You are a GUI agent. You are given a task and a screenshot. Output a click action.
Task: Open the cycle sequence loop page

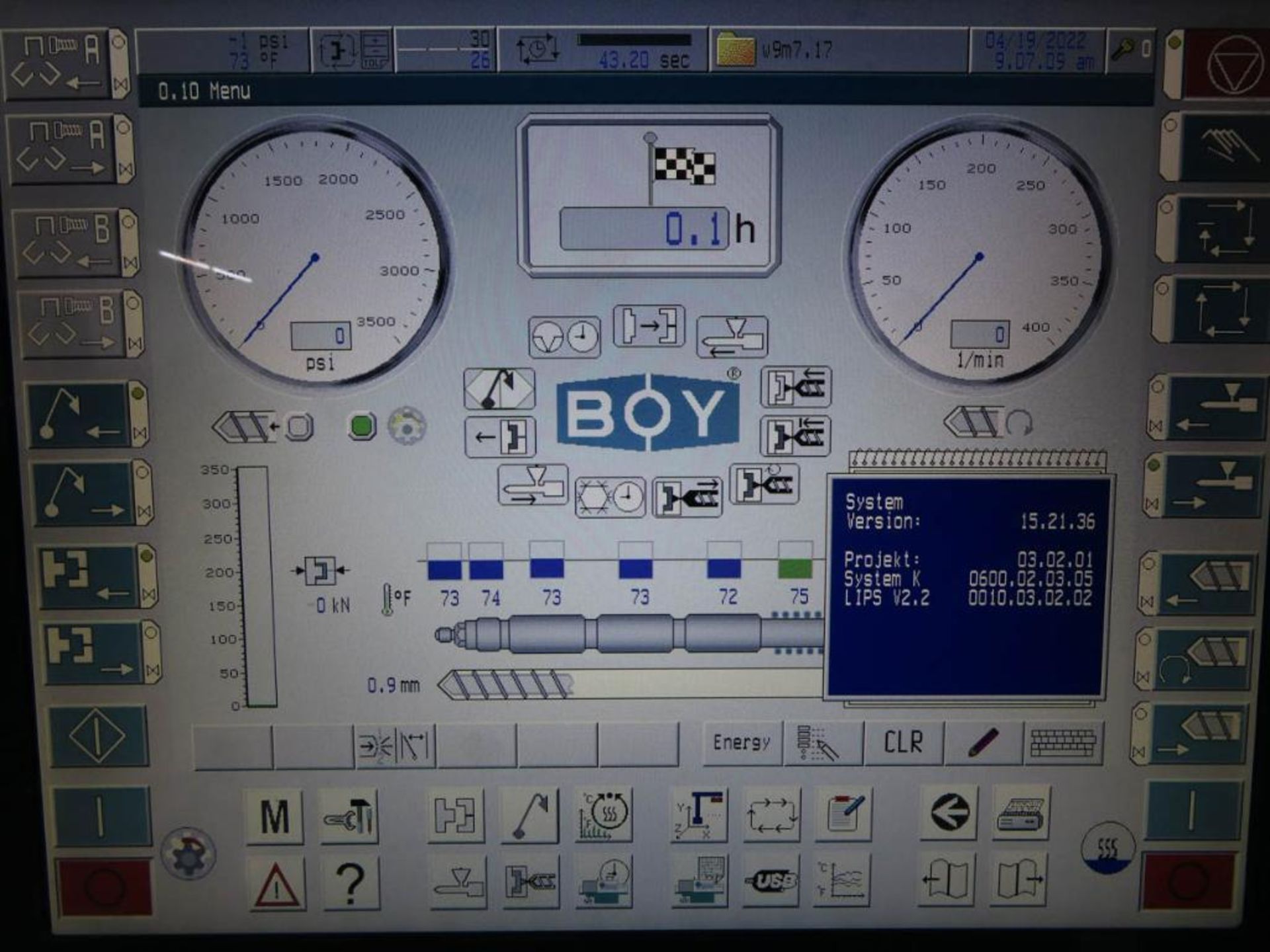771,815
